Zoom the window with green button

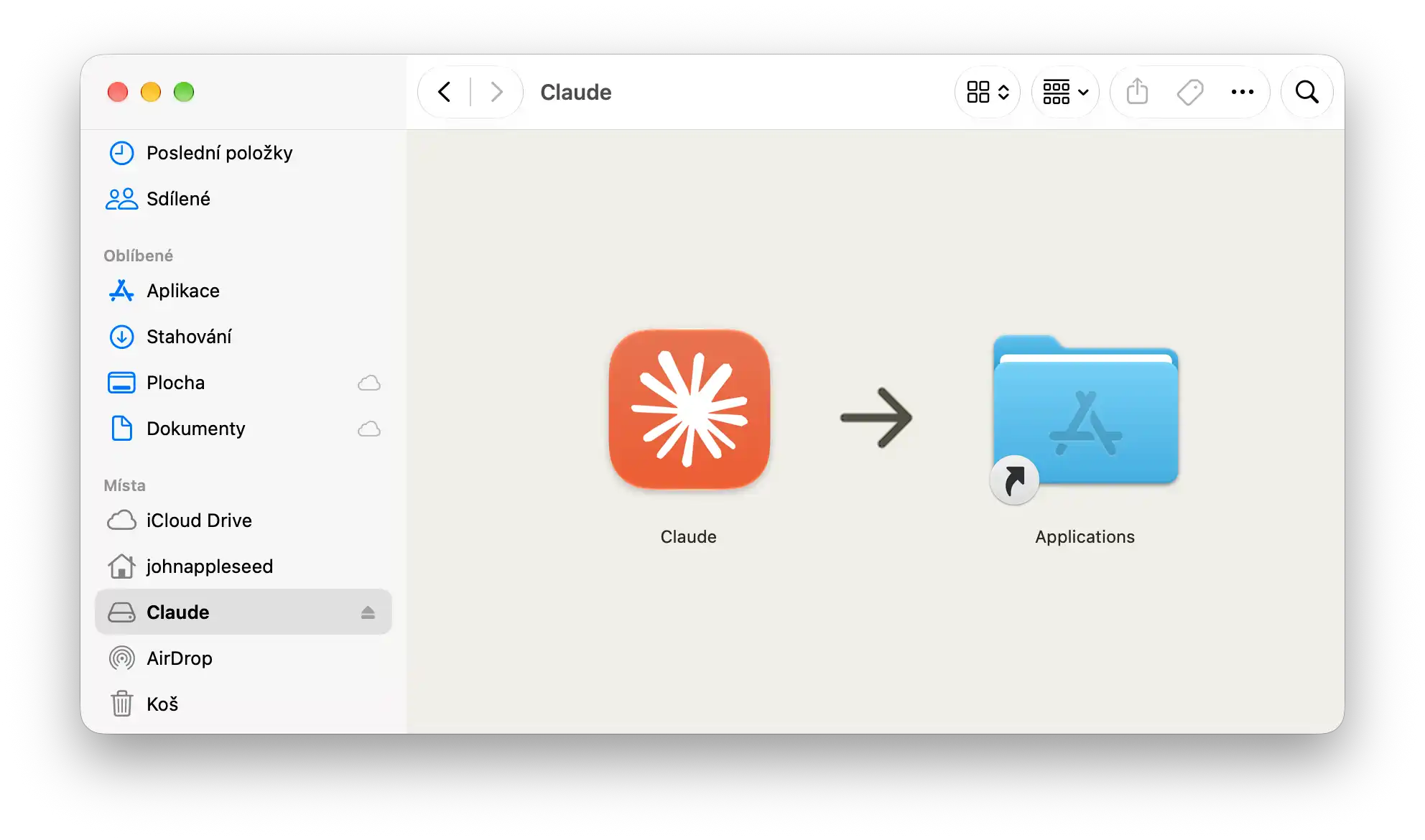pos(184,92)
